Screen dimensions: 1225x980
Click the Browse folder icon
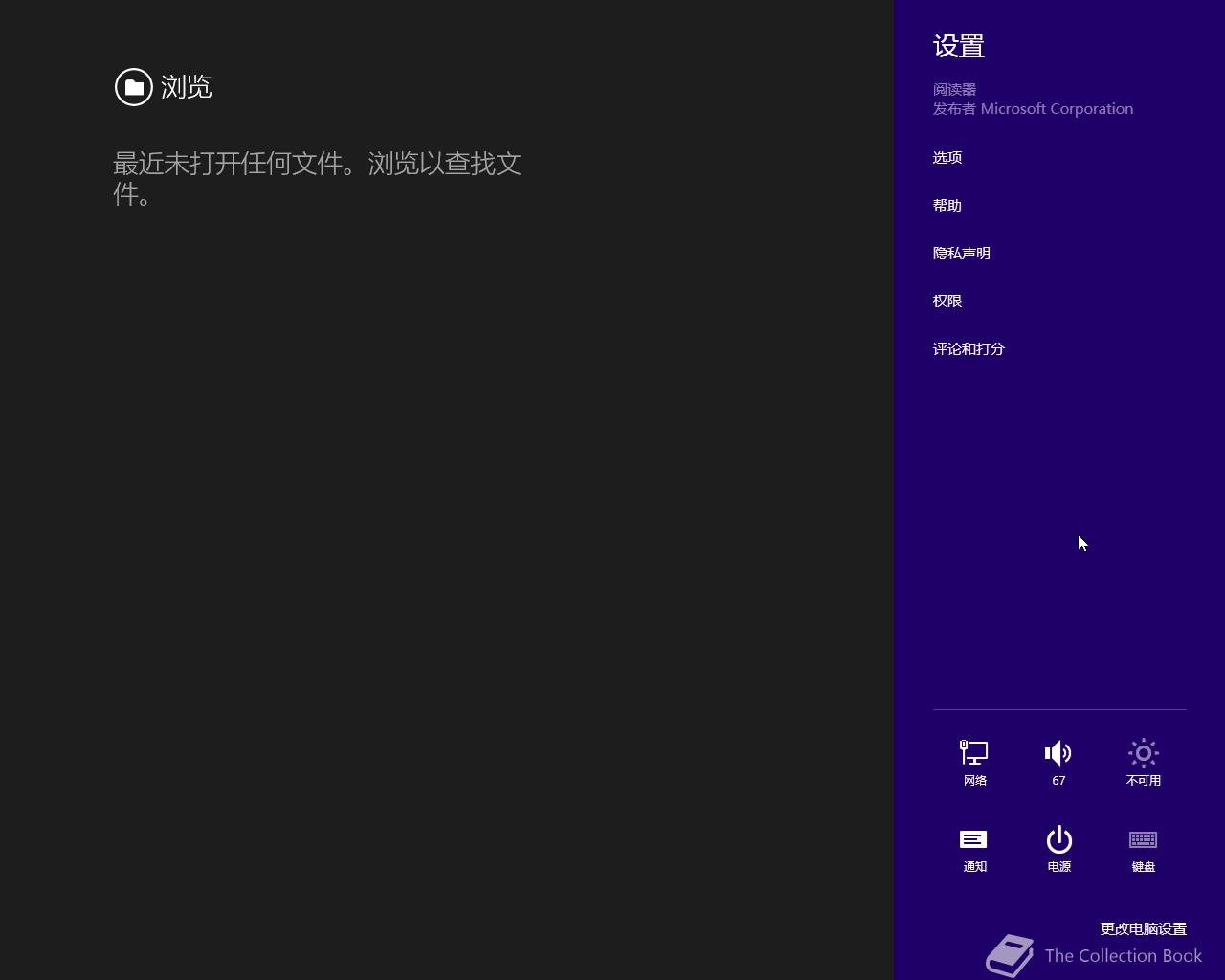point(134,87)
